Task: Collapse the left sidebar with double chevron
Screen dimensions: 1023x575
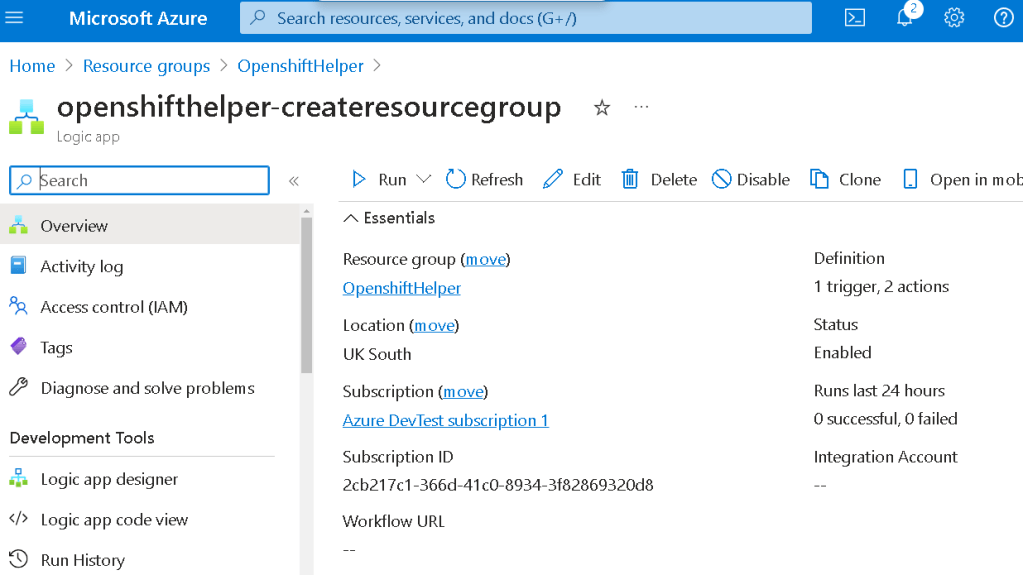Action: point(294,181)
